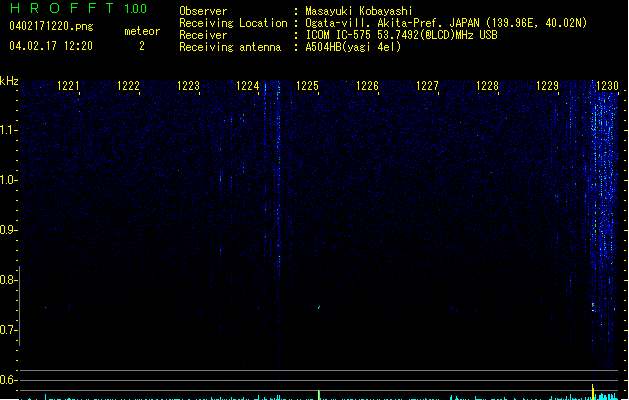Click the 'Receiving Location' field label
Image resolution: width=629 pixels, height=400 pixels.
coord(233,23)
